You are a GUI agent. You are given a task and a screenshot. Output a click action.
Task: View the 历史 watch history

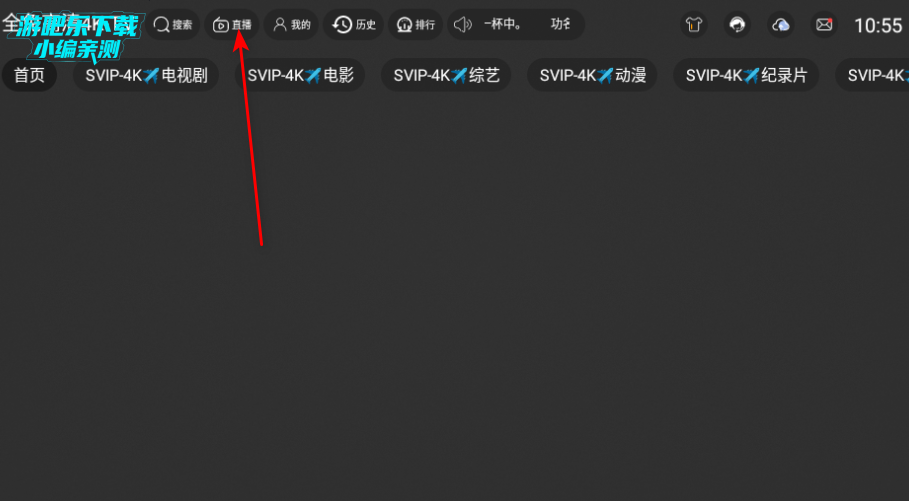[353, 25]
